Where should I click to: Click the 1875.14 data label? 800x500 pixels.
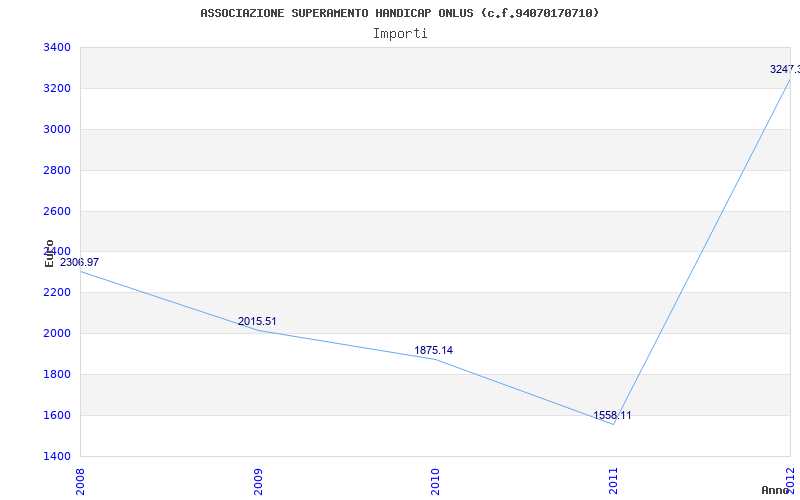[433, 351]
